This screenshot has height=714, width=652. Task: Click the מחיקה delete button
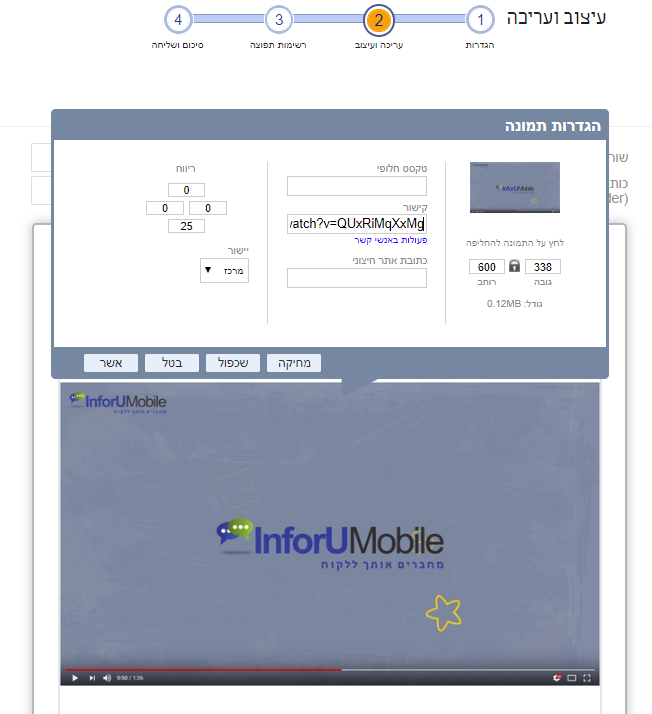pos(294,363)
